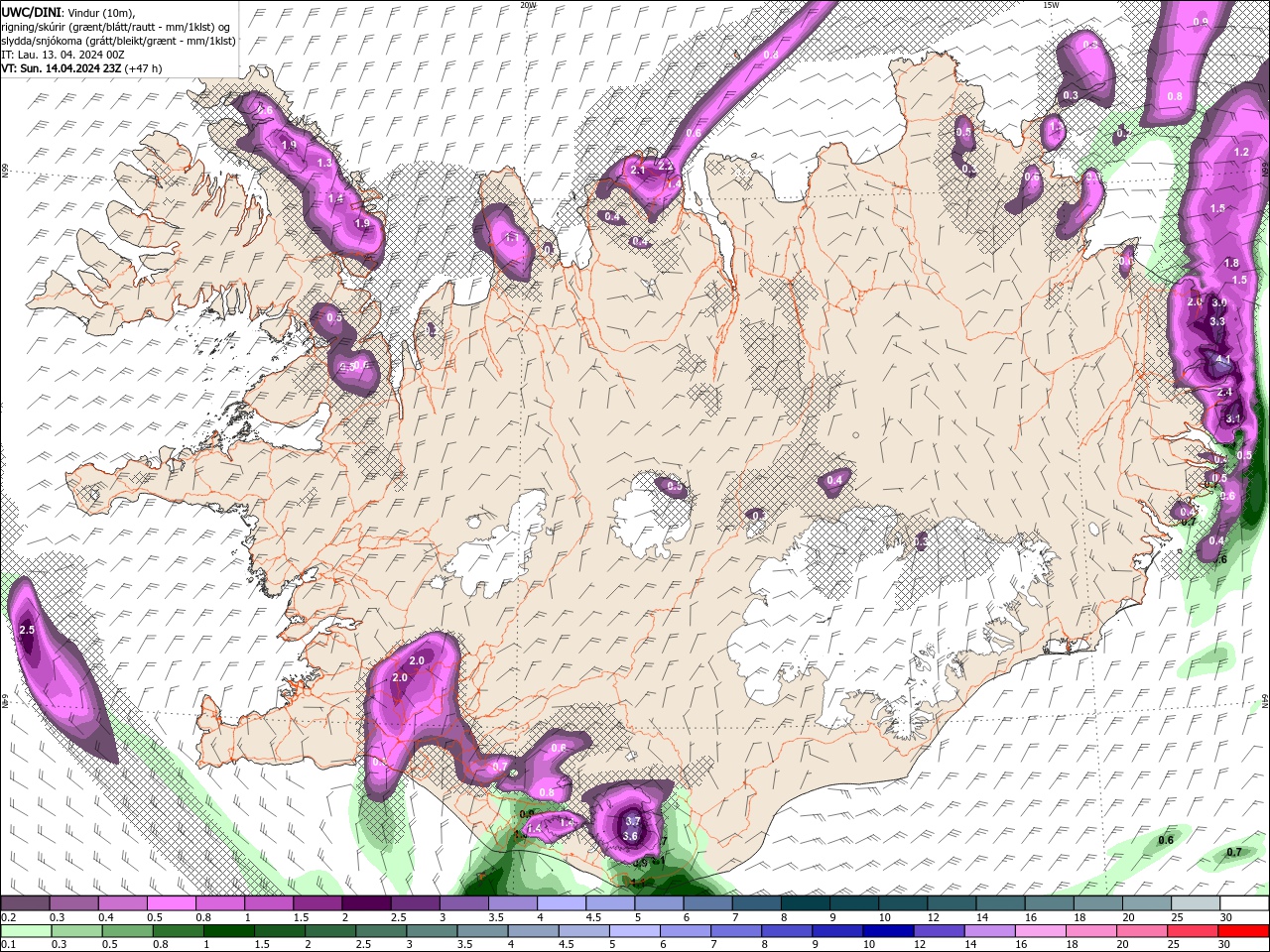This screenshot has width=1270, height=952.
Task: Click the '2.1' value on the northern peninsula
Action: point(638,170)
